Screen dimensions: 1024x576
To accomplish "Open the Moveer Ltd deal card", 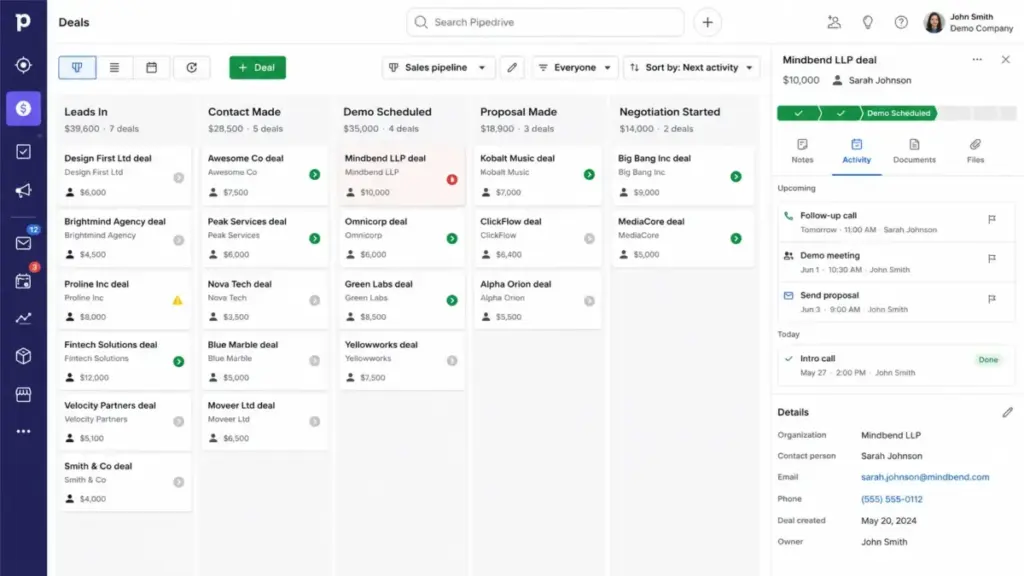I will (264, 421).
